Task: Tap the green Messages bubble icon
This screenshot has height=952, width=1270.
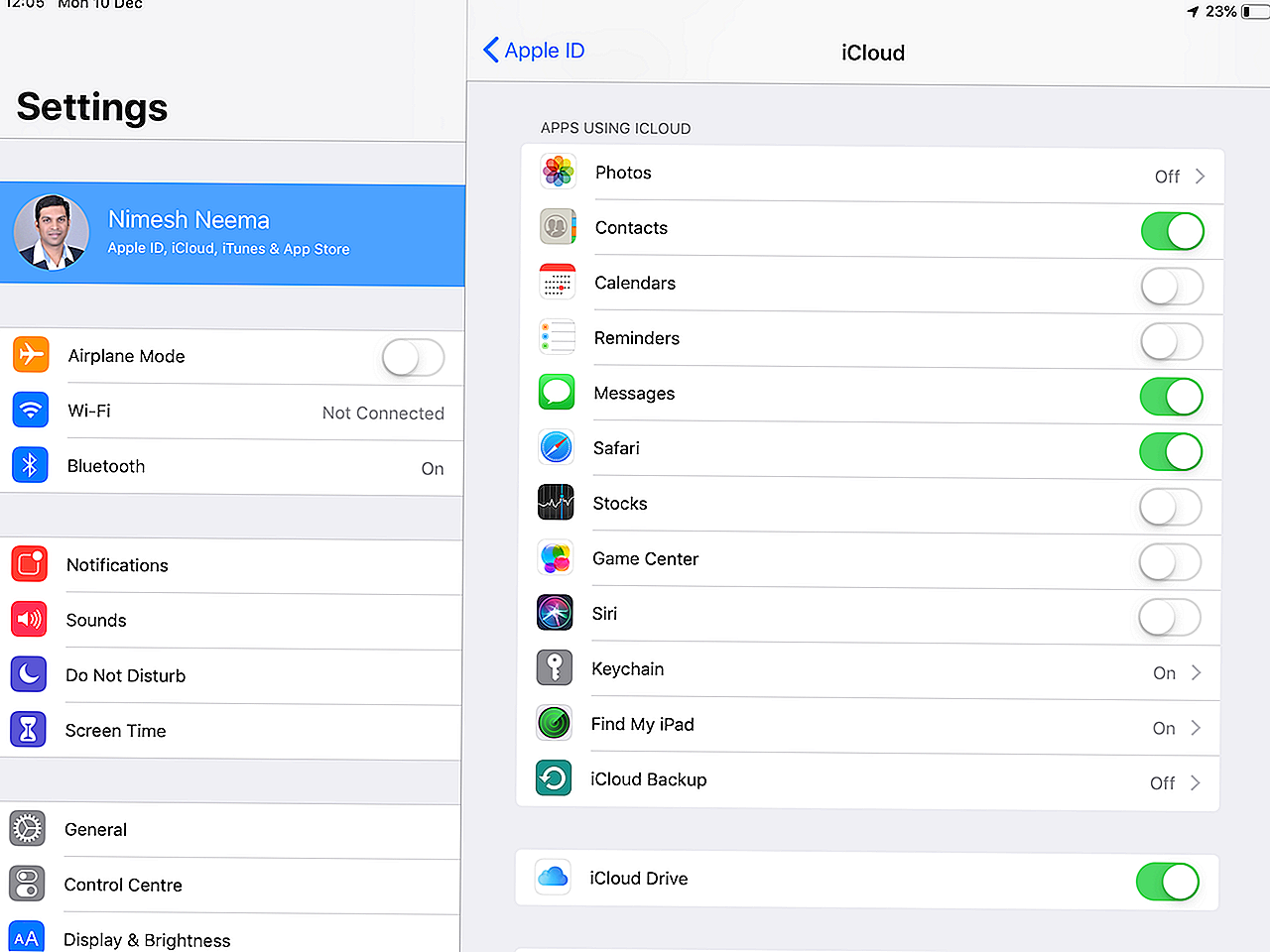Action: 557,393
